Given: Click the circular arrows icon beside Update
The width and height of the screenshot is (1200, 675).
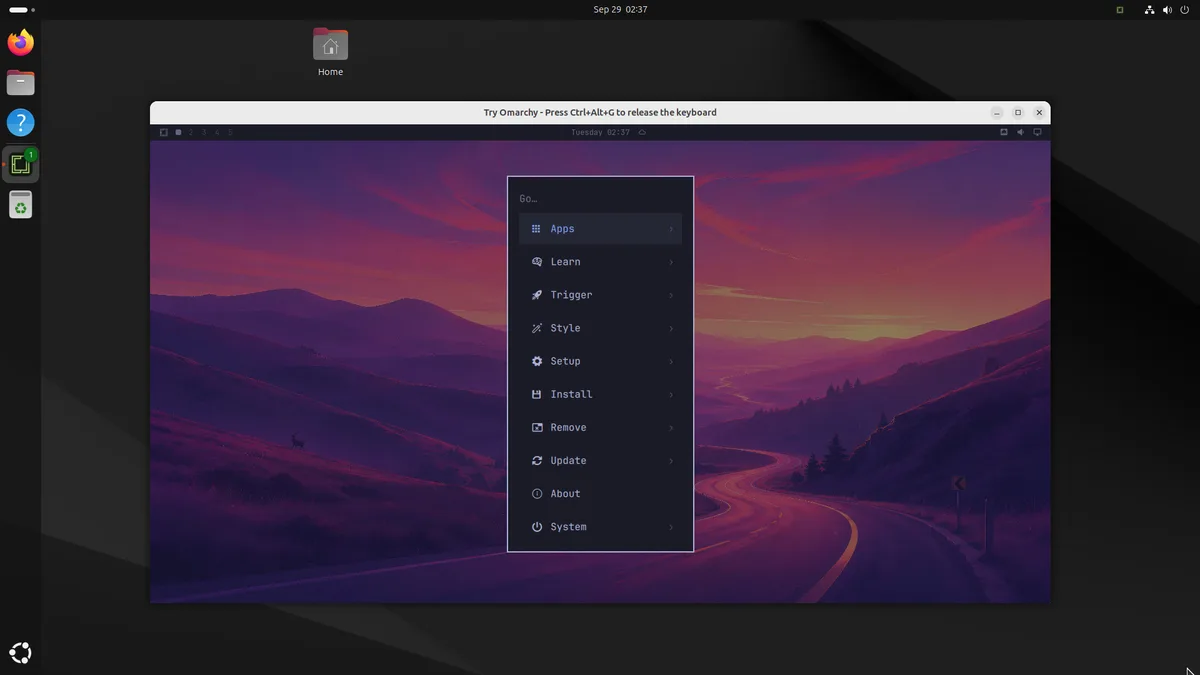Looking at the screenshot, I should (536, 461).
